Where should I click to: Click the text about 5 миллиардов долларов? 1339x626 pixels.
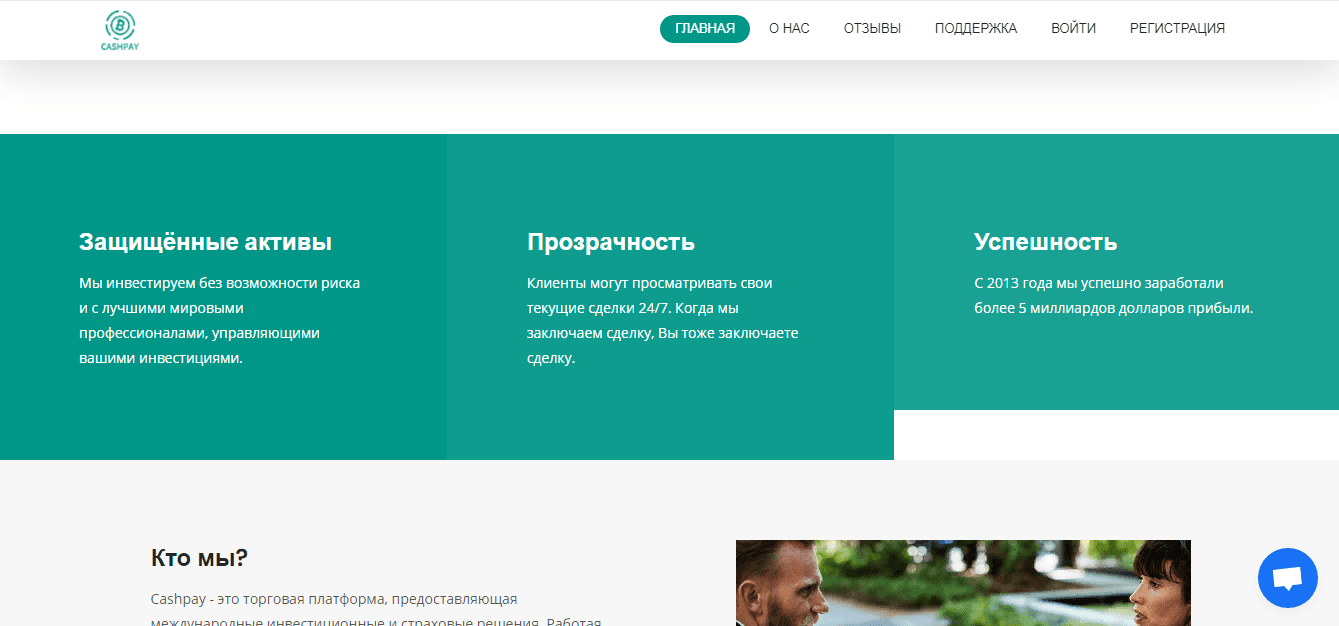click(1113, 296)
